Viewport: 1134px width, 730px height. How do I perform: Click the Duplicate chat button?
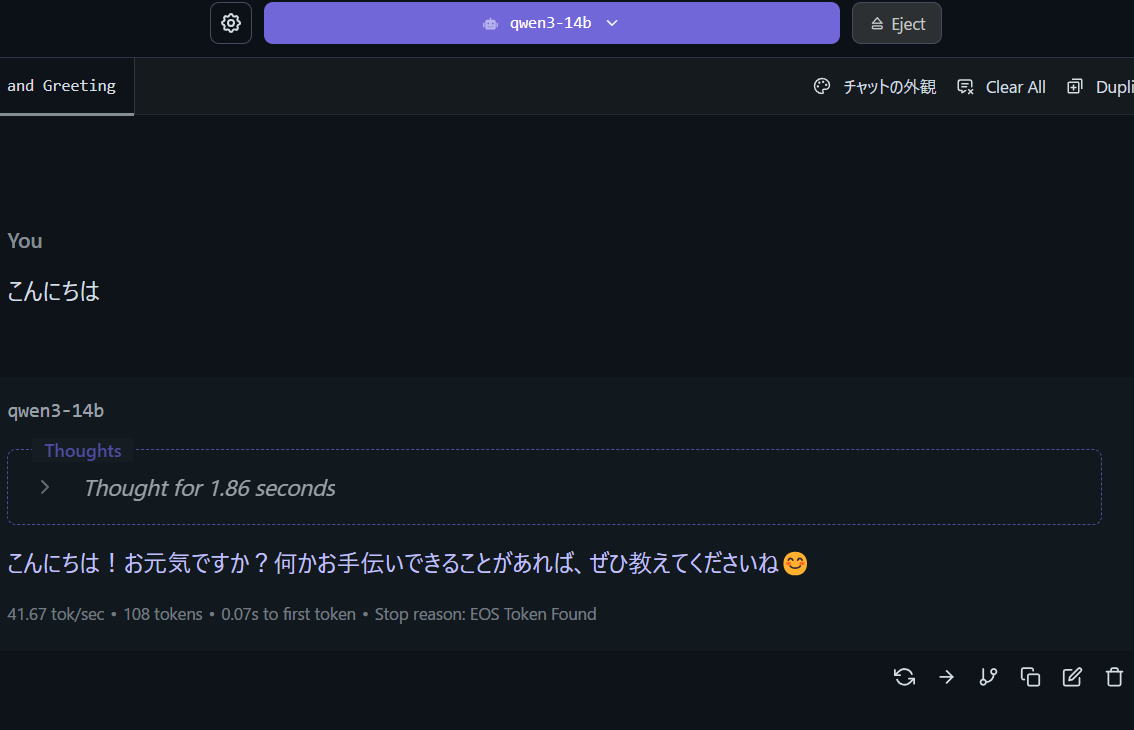[x=1099, y=87]
